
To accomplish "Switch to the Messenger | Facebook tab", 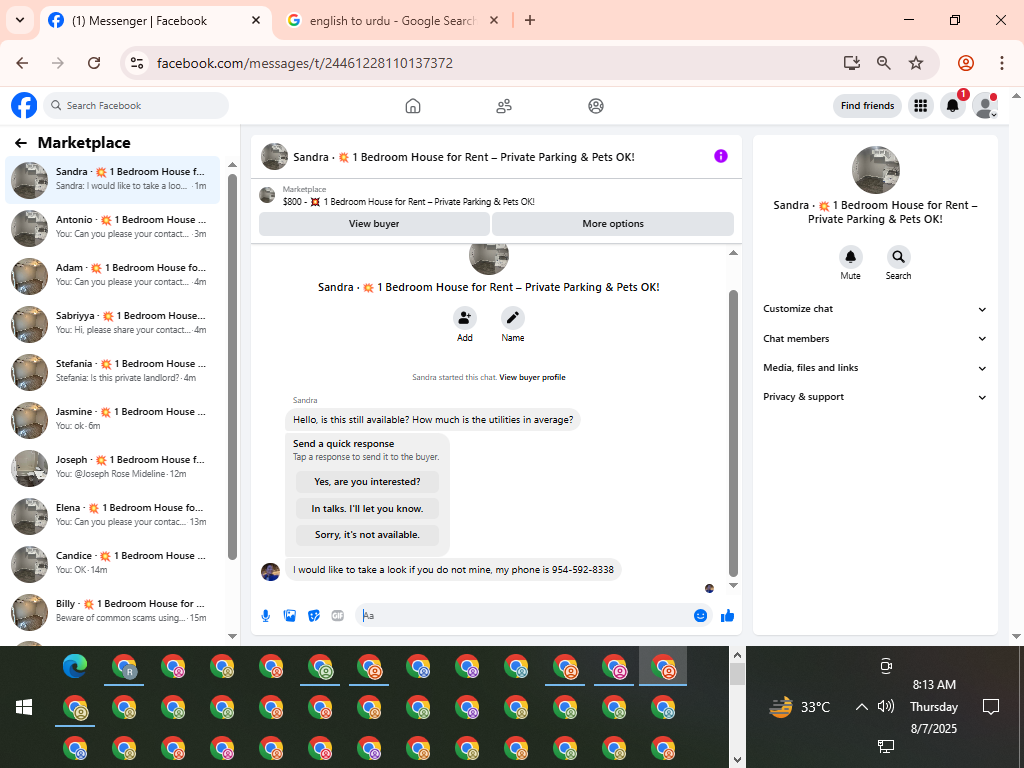I will coord(155,21).
